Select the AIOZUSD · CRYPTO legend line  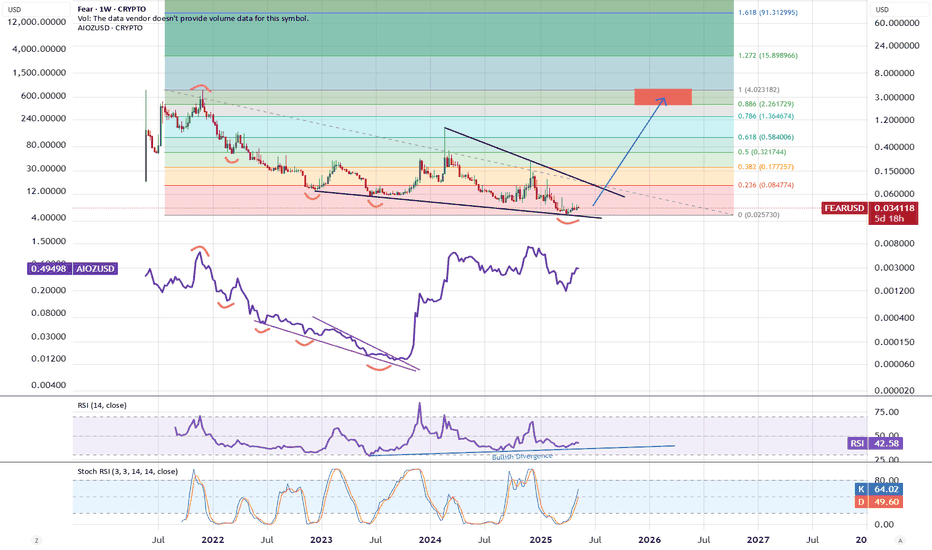(x=110, y=28)
